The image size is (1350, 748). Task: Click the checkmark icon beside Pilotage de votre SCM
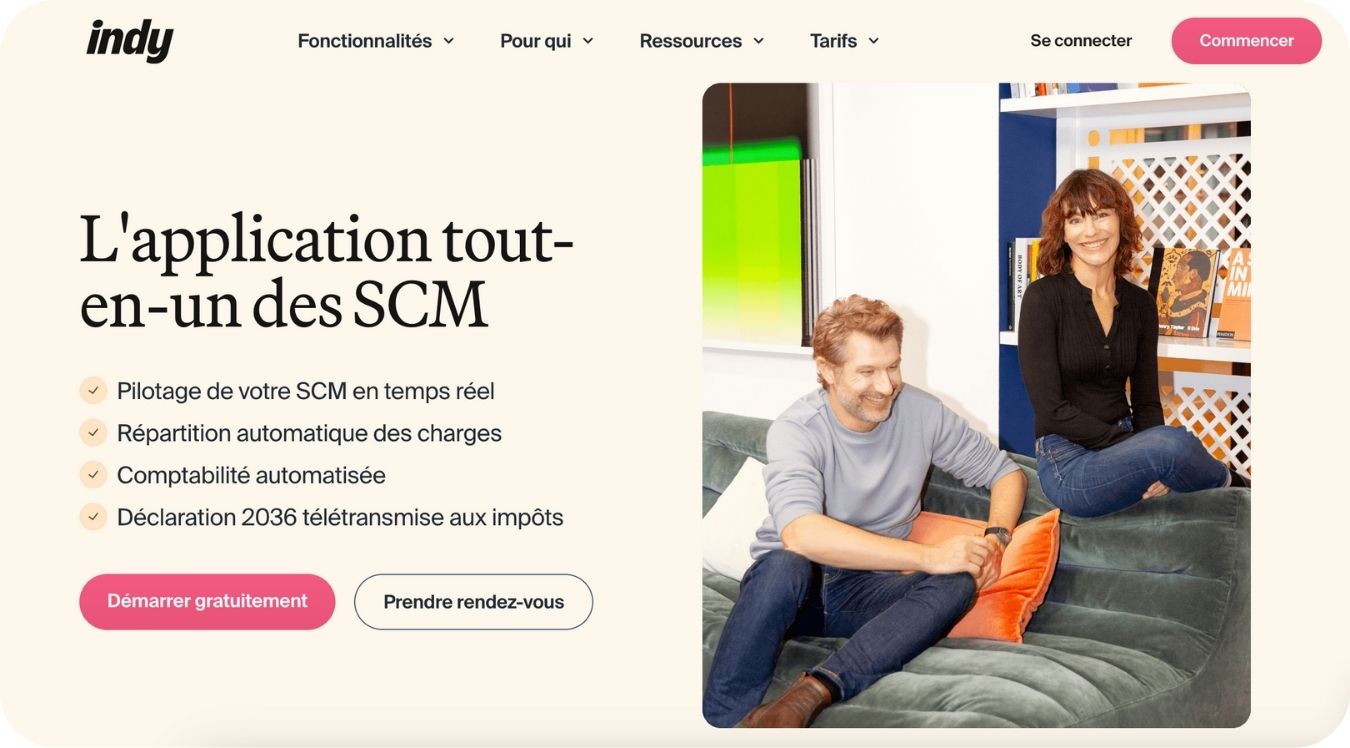coord(93,390)
